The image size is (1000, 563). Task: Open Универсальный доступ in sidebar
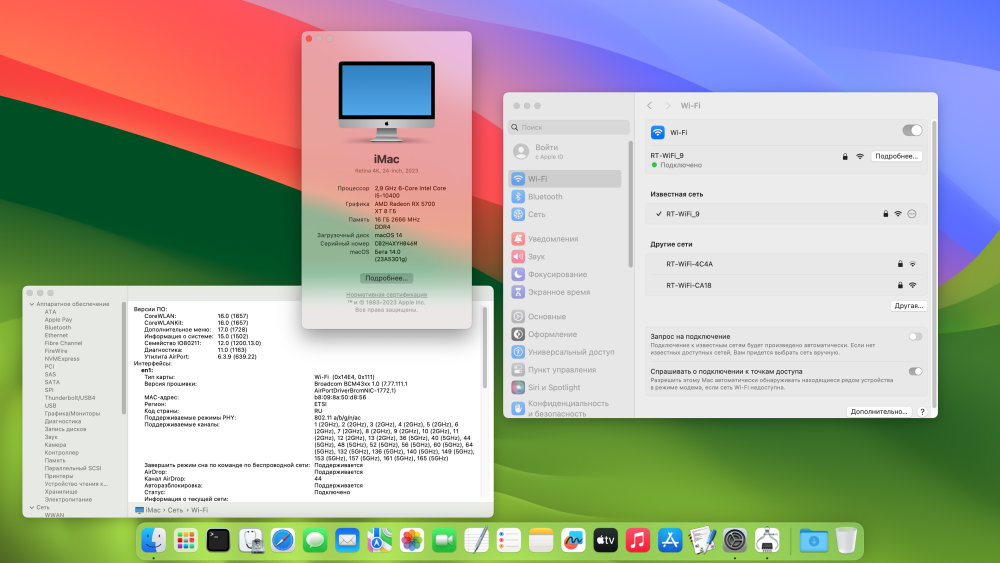pyautogui.click(x=565, y=352)
